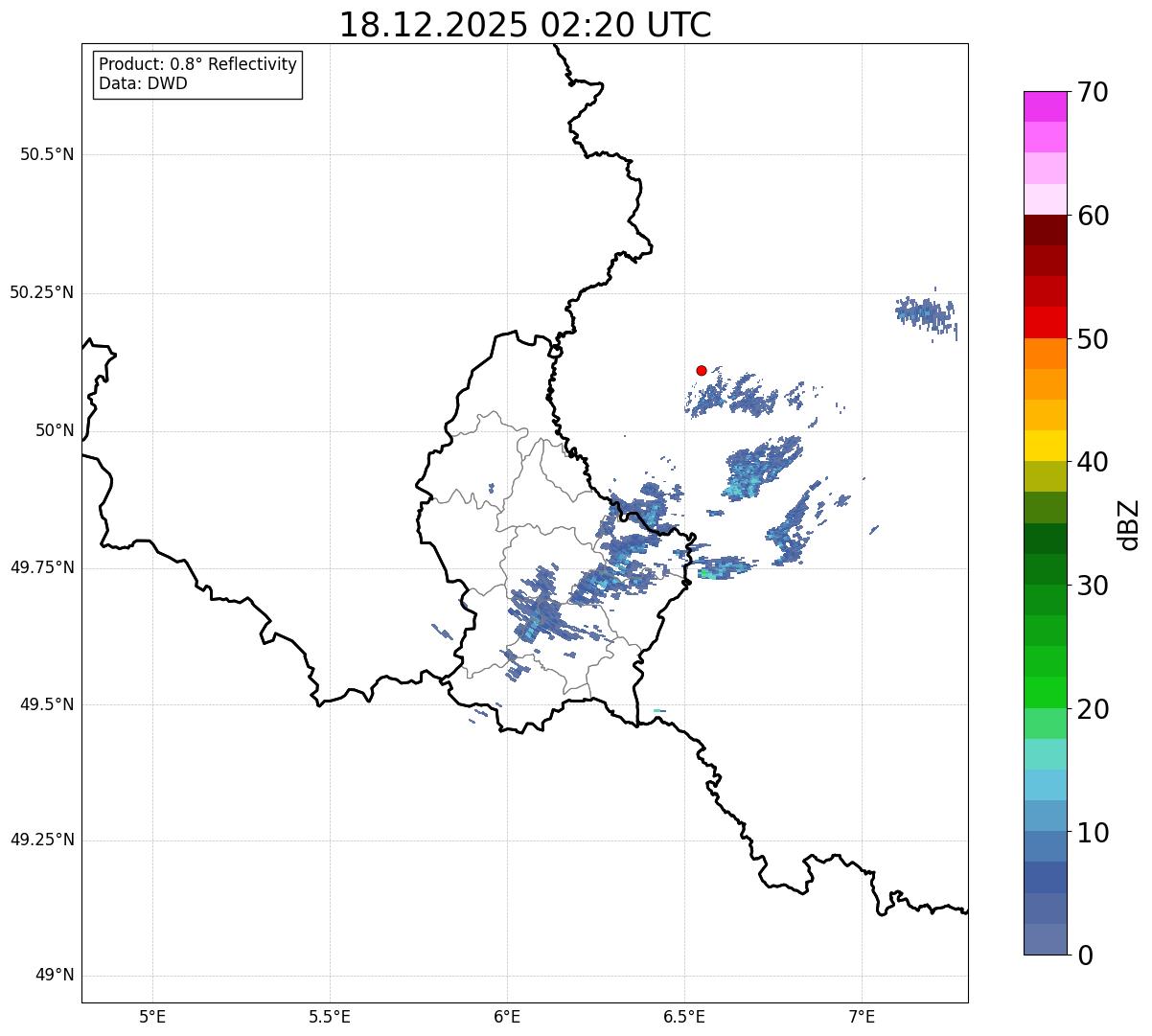Image resolution: width=1152 pixels, height=1036 pixels.
Task: Click the 49.75°N latitude label
Action: (x=41, y=567)
